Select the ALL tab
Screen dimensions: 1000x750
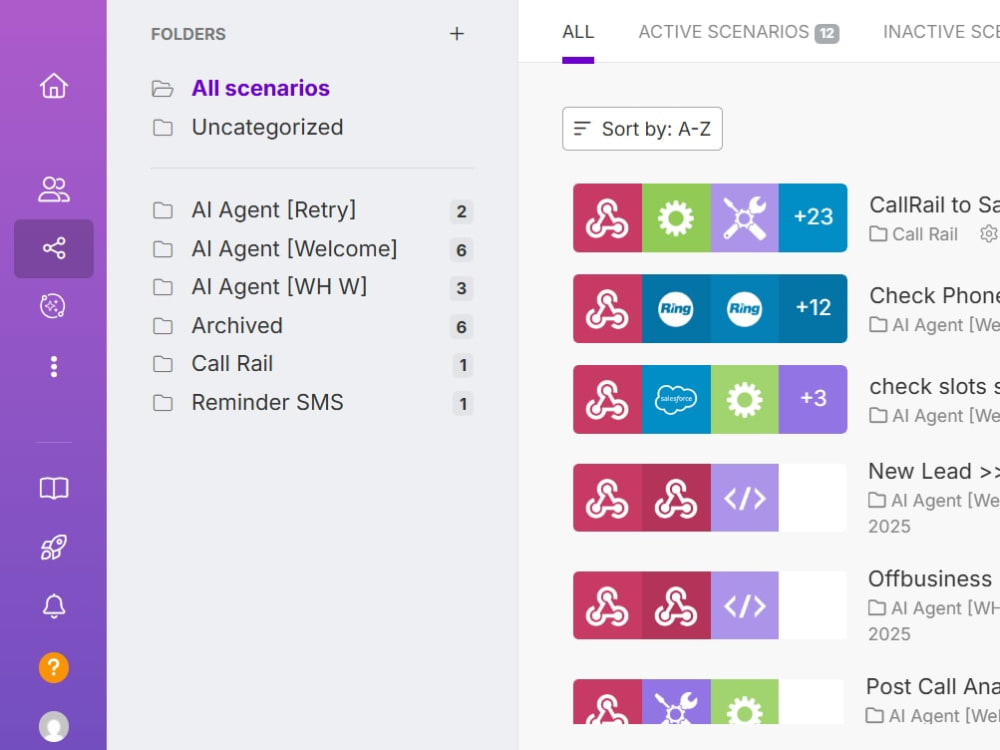pyautogui.click(x=578, y=32)
